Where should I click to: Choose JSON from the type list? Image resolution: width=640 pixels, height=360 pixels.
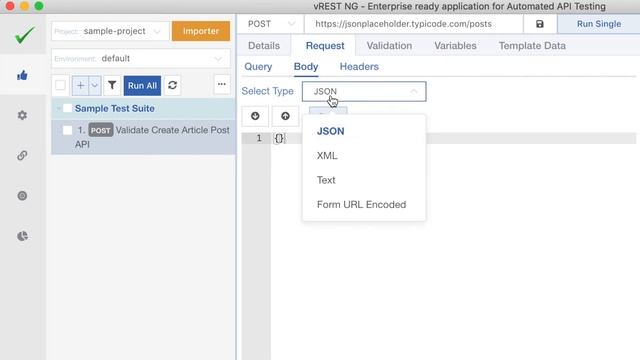click(331, 131)
